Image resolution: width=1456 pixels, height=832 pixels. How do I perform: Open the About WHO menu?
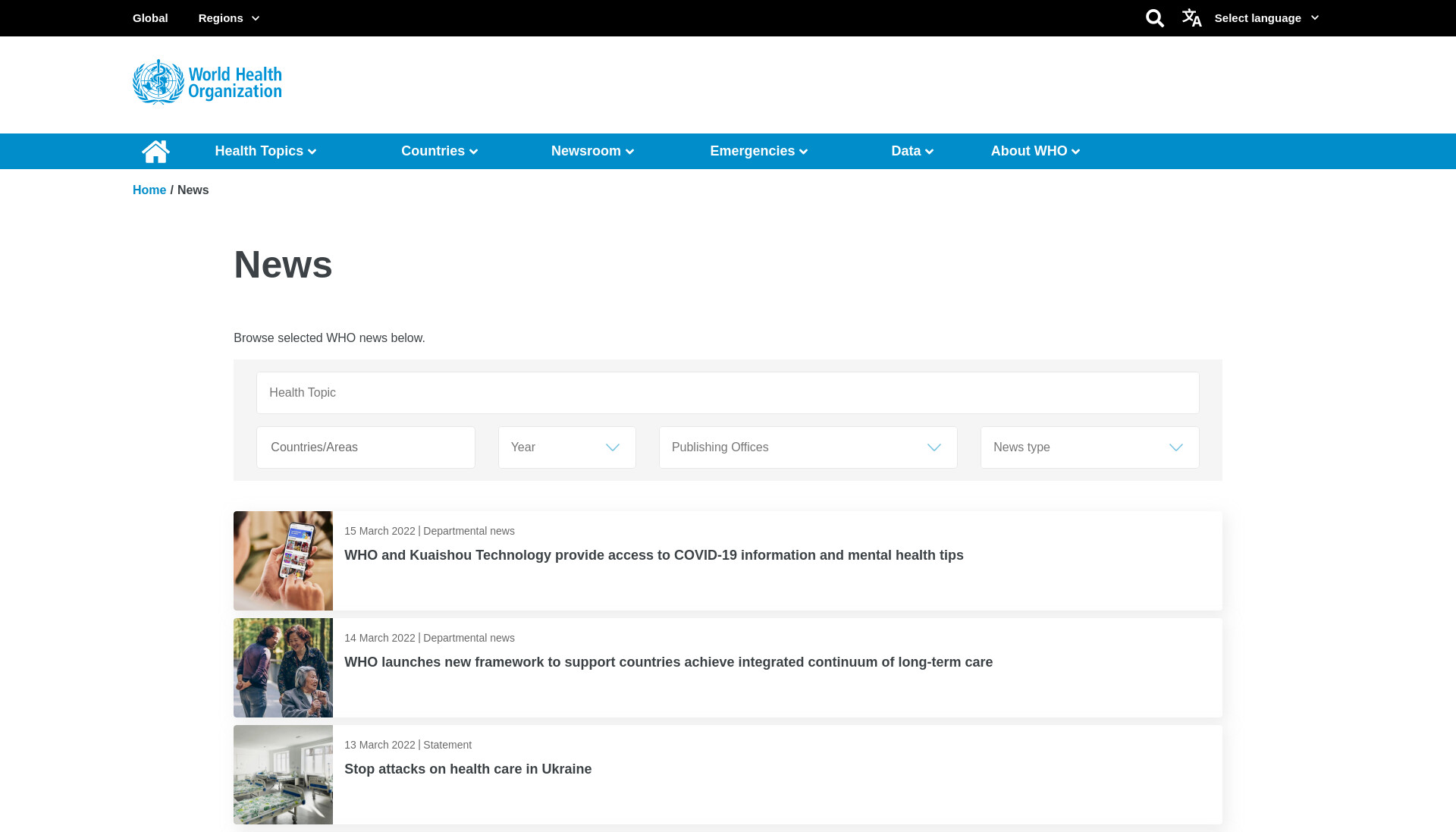[x=1035, y=151]
